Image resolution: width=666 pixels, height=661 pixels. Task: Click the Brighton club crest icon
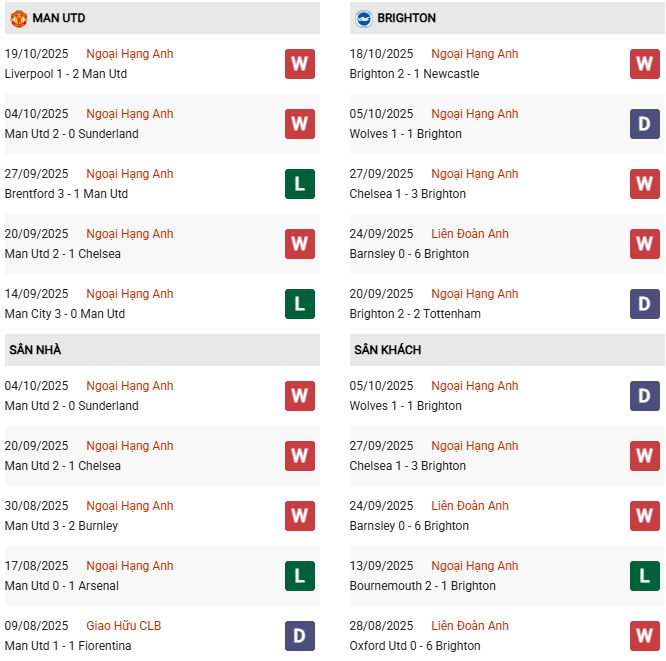tap(363, 18)
